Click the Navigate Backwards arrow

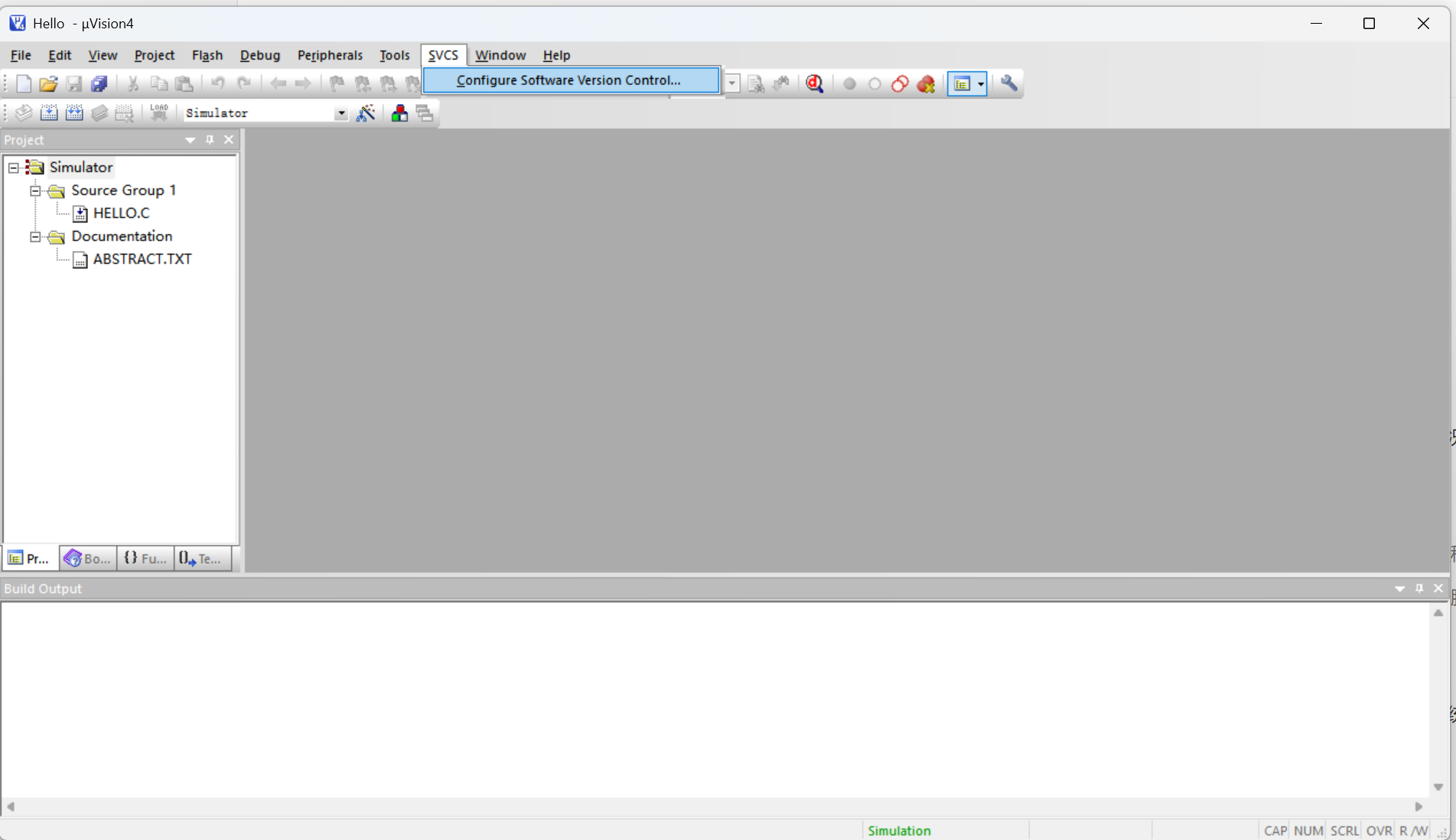click(x=278, y=83)
